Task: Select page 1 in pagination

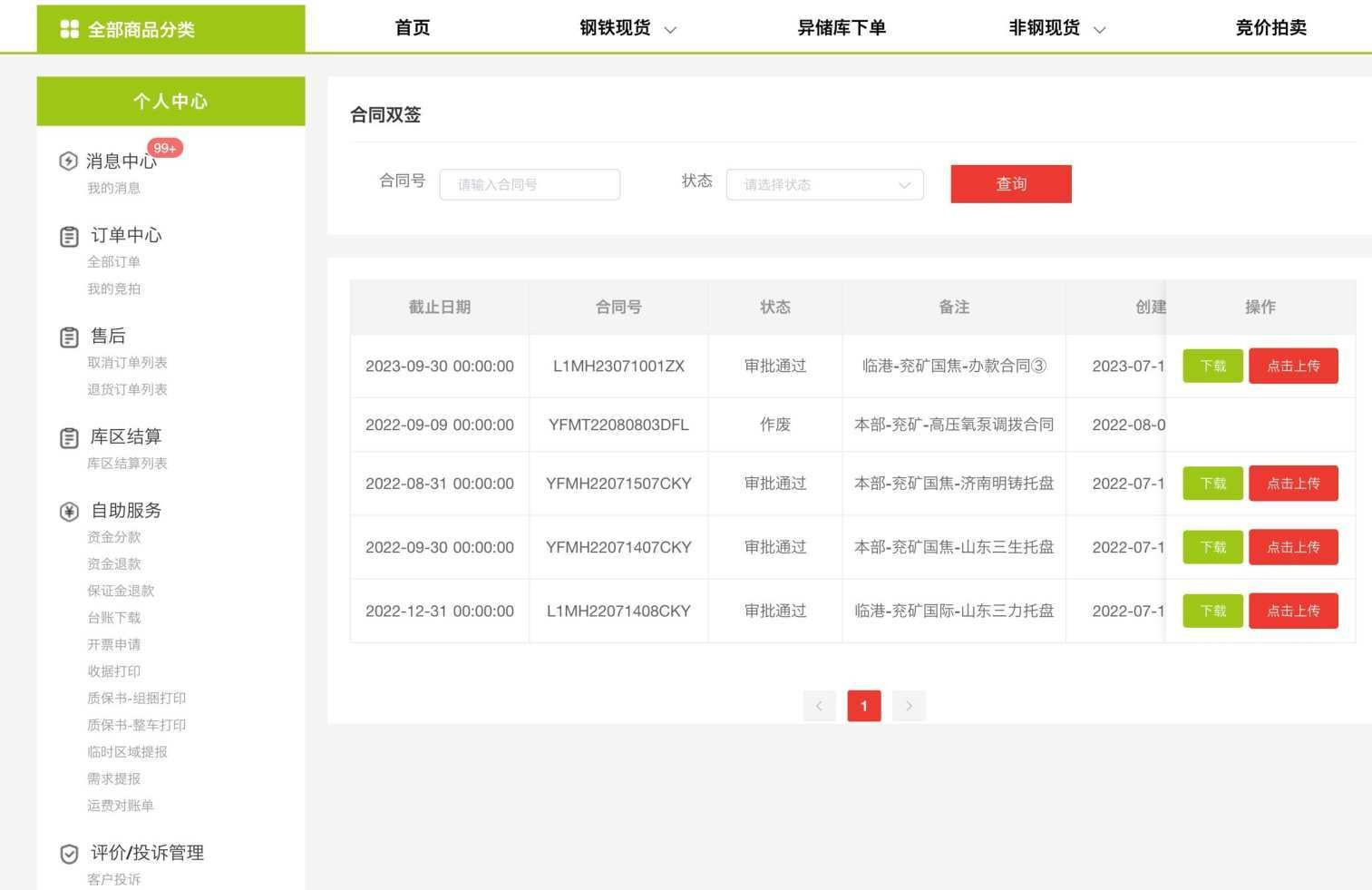Action: (x=864, y=706)
